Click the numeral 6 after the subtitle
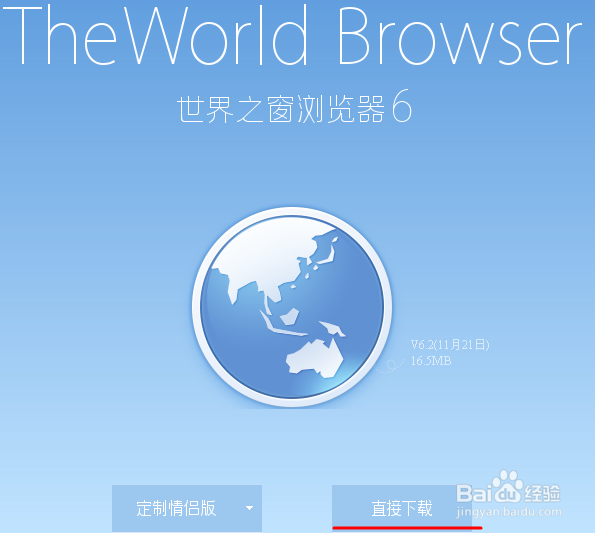 click(402, 106)
